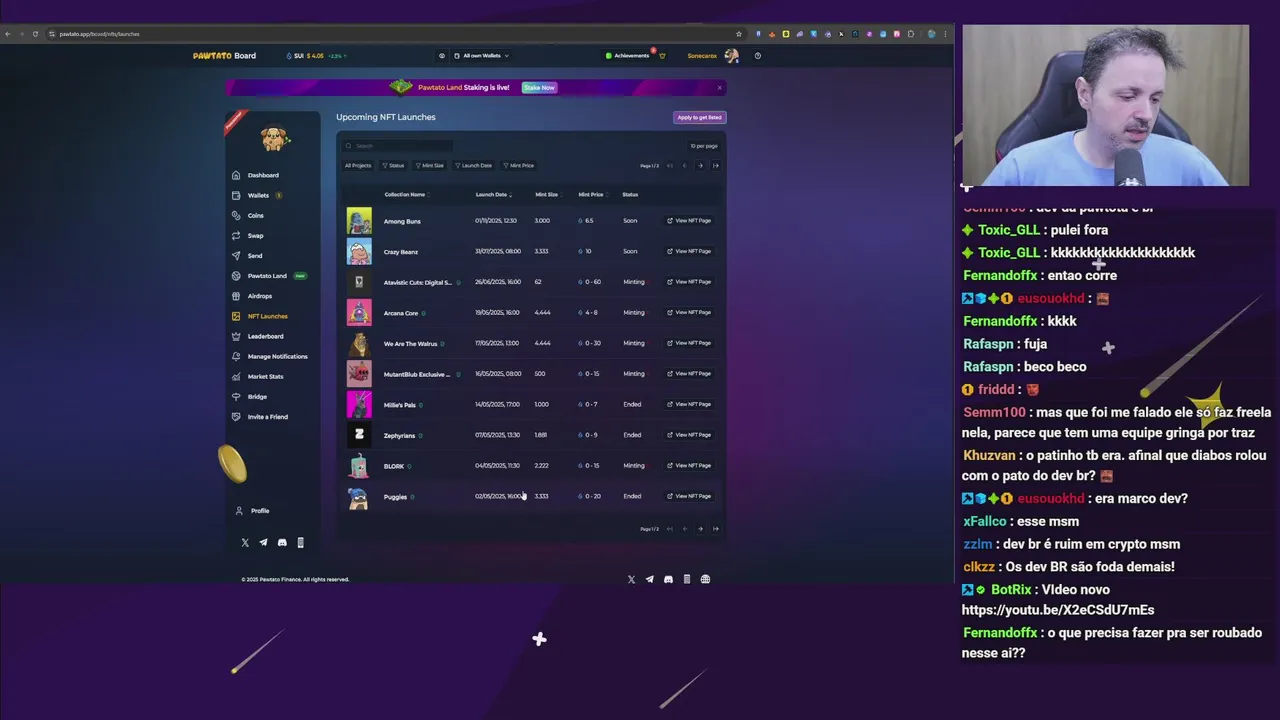Click the sidebar X (Twitter) icon

click(x=245, y=543)
